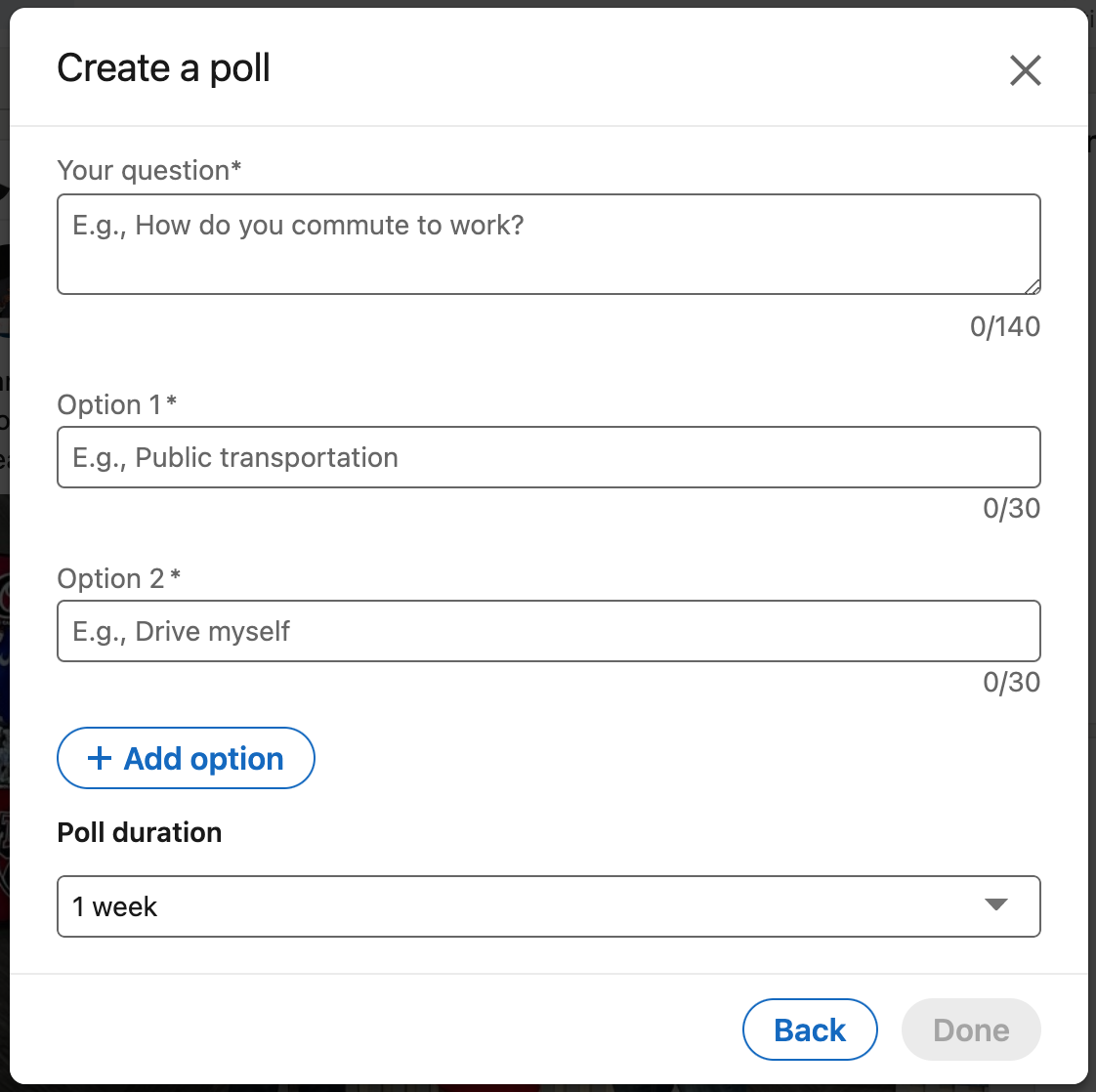The height and width of the screenshot is (1092, 1096).
Task: Click into the Option 1 field
Action: click(x=548, y=457)
